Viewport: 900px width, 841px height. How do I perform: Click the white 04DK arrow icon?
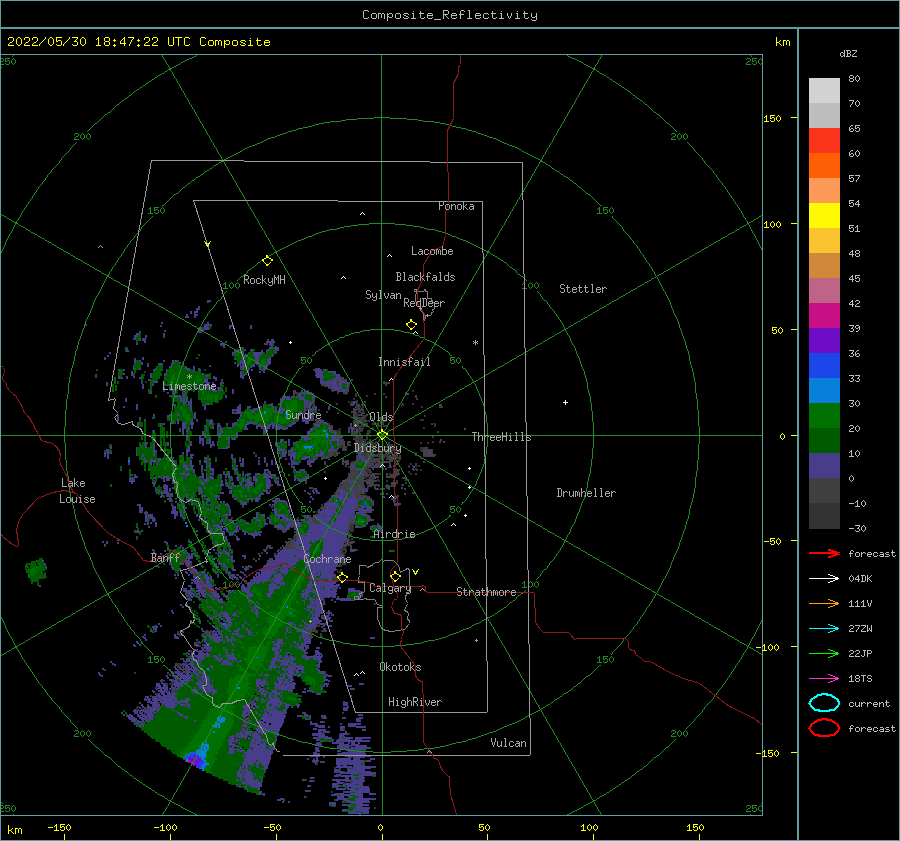click(x=824, y=578)
